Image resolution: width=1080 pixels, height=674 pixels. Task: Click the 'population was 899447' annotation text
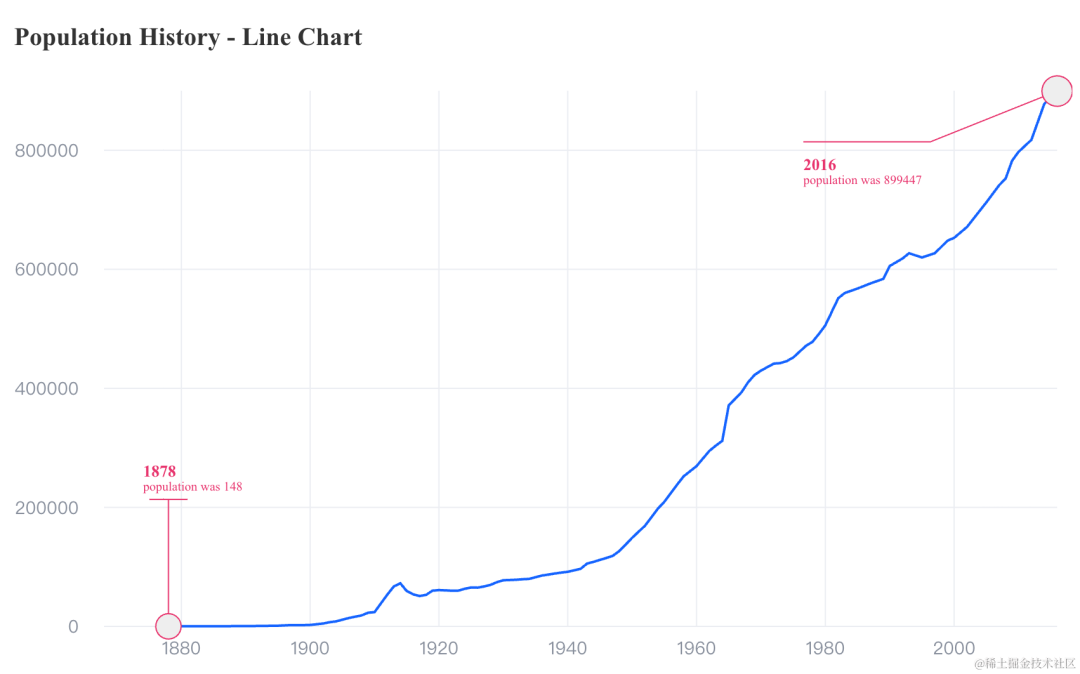click(x=862, y=180)
